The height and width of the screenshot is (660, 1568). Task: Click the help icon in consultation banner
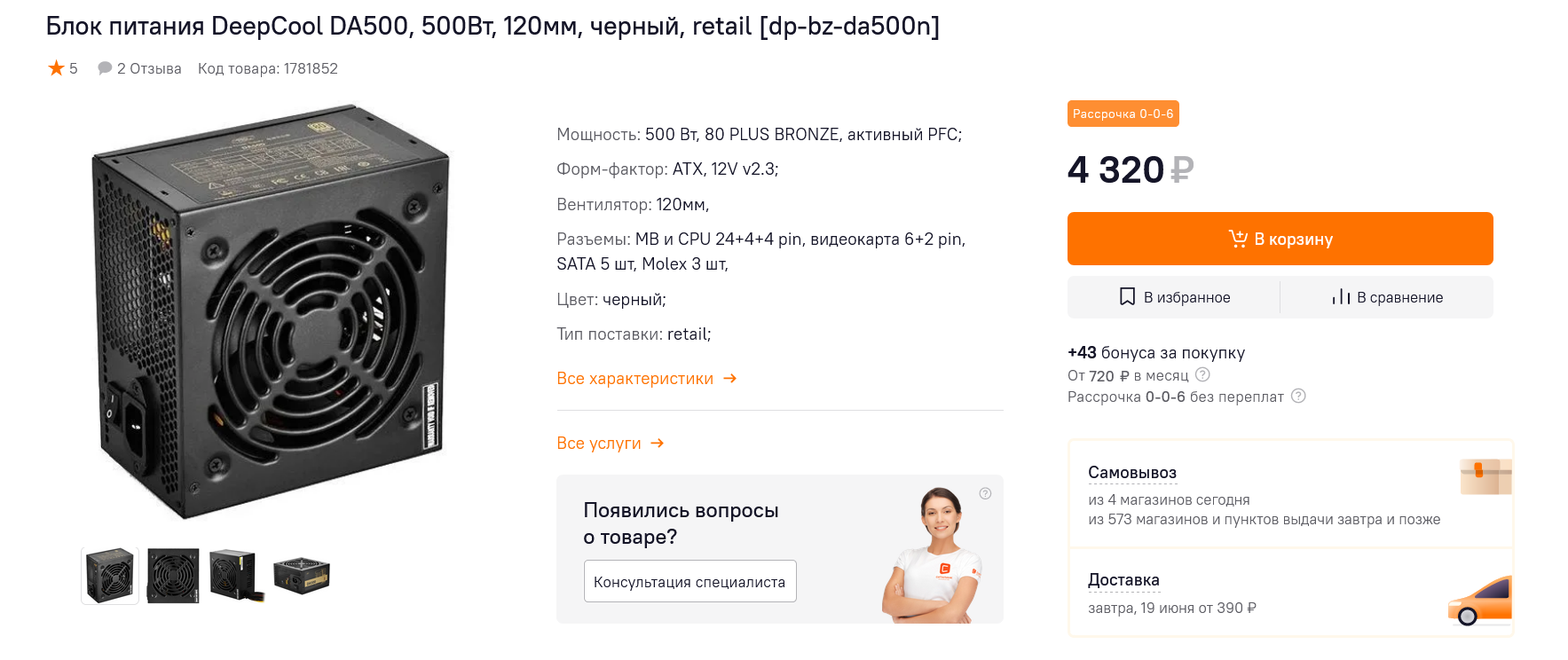[x=985, y=493]
